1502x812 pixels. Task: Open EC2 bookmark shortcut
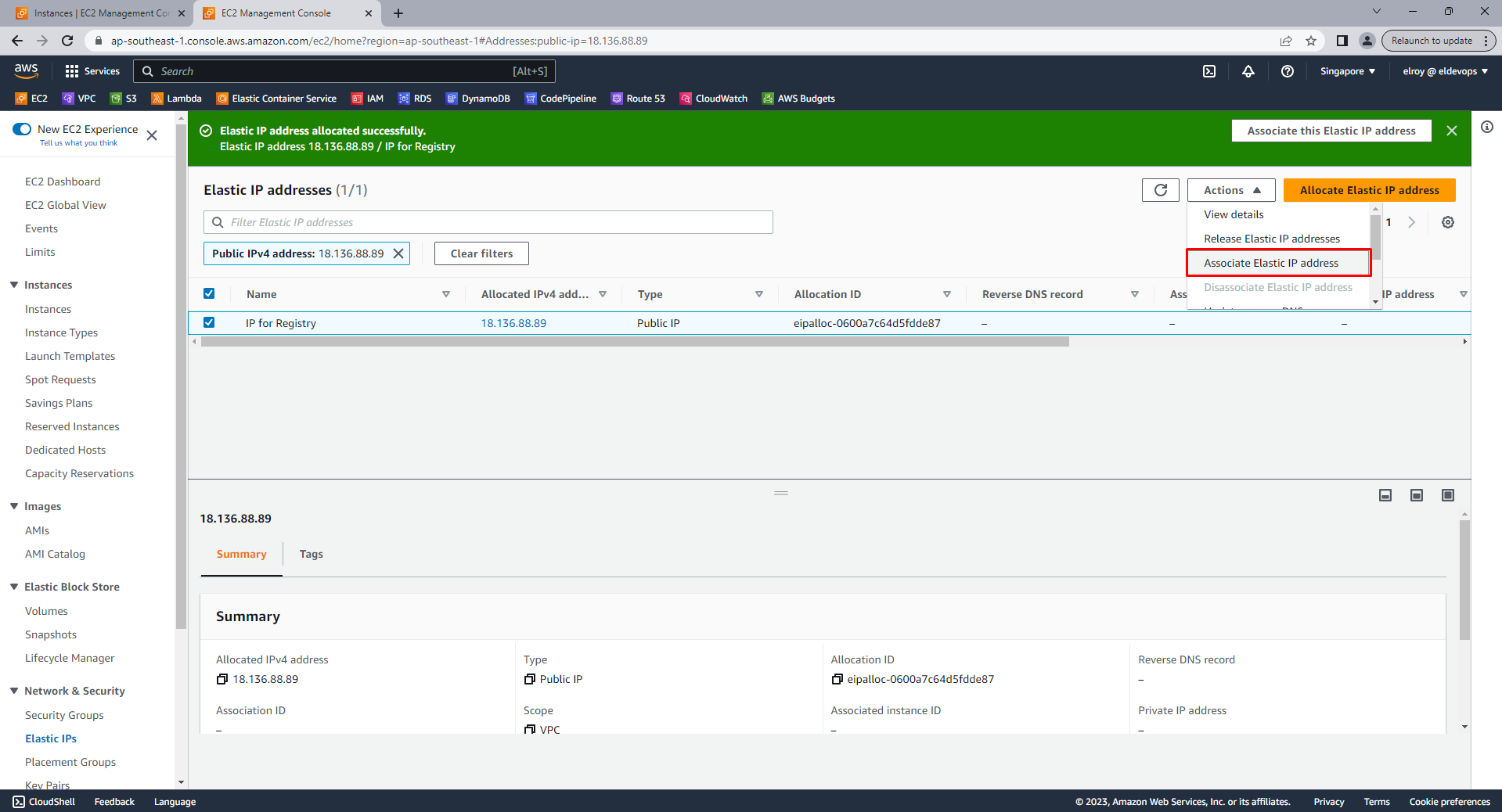coord(32,99)
